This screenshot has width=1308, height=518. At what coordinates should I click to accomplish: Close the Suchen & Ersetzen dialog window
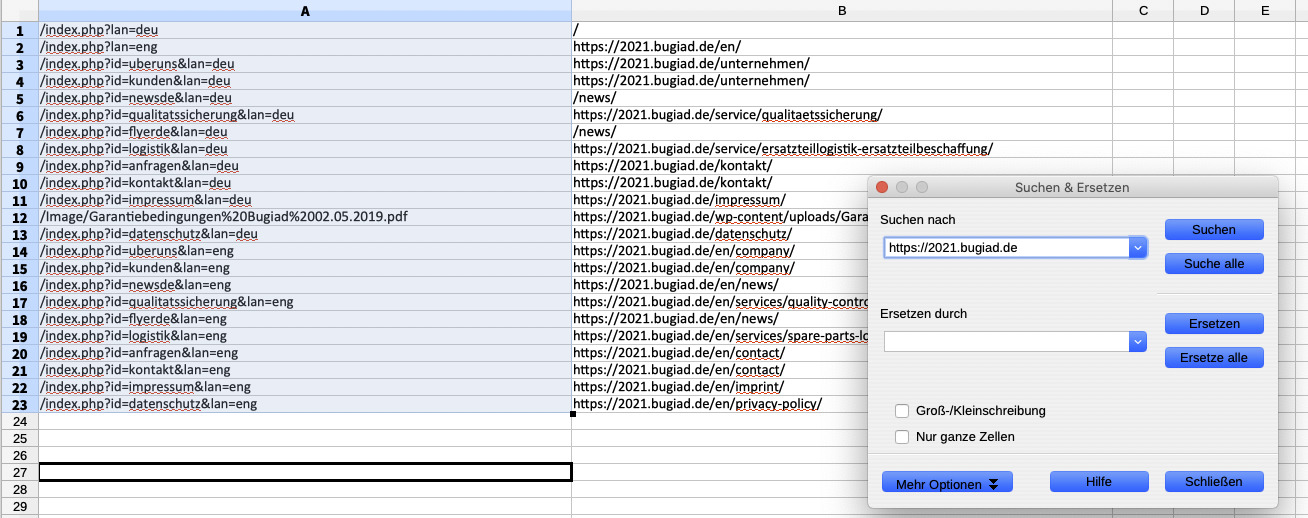pos(882,188)
